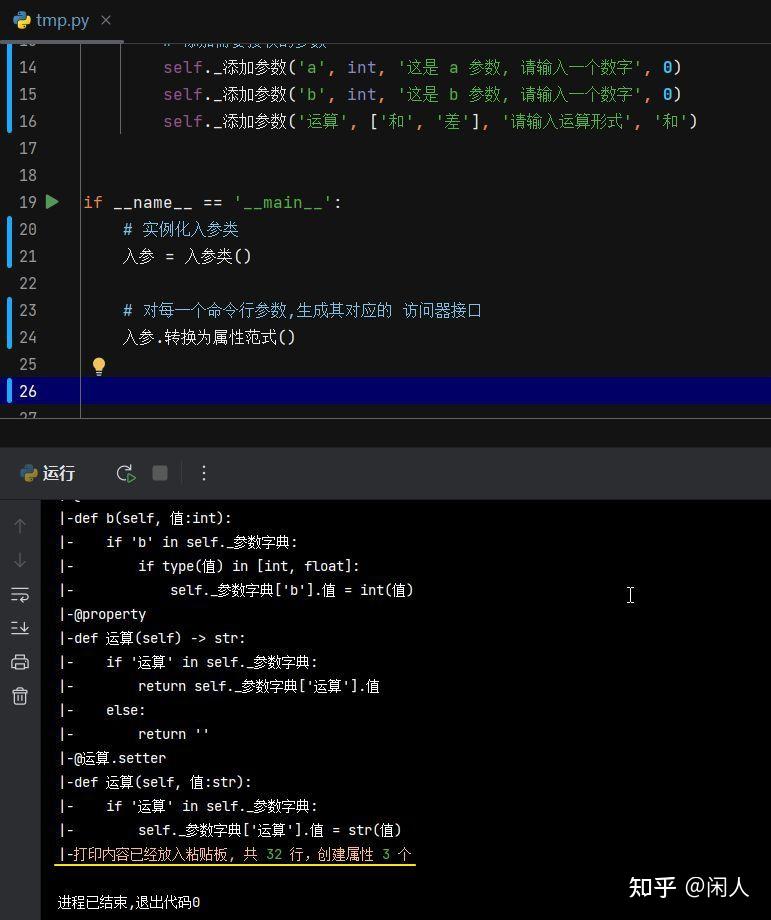Close the tmp.py tab
Viewport: 771px width, 920px height.
point(106,21)
